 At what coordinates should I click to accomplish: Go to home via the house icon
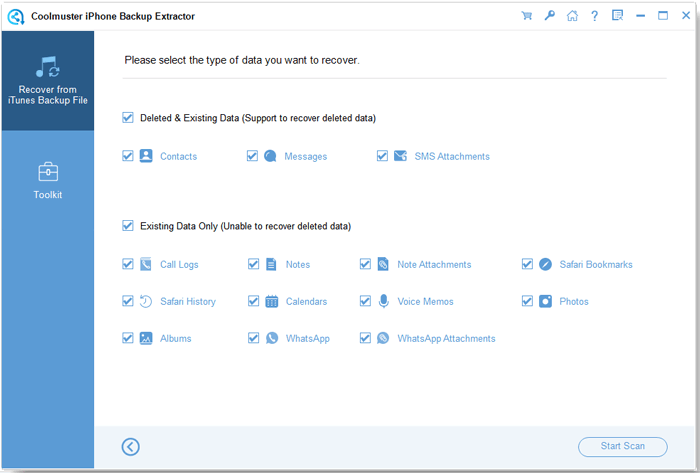(x=572, y=16)
